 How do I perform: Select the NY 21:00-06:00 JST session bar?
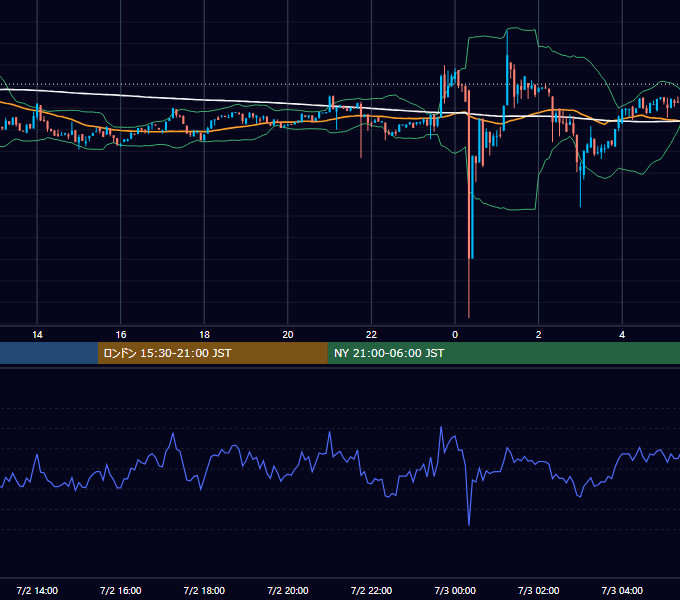[x=503, y=353]
